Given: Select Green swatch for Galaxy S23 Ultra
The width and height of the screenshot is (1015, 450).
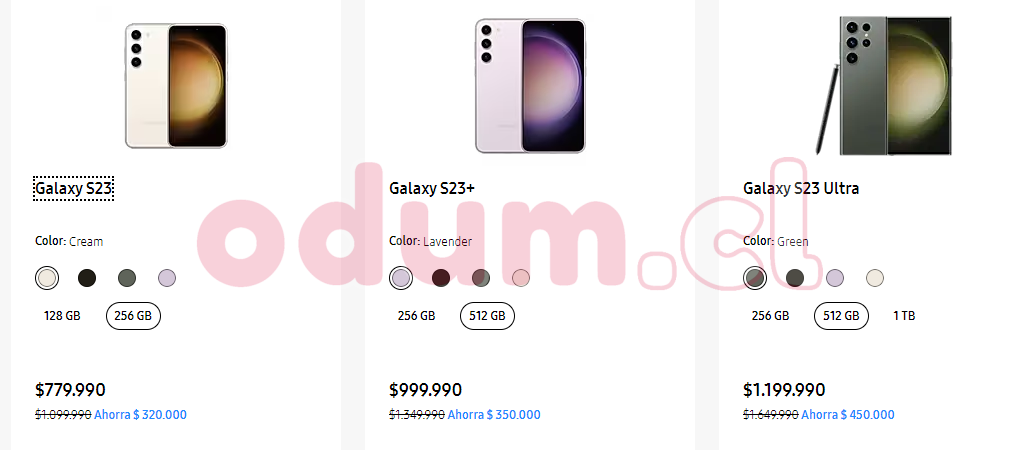Looking at the screenshot, I should point(755,278).
